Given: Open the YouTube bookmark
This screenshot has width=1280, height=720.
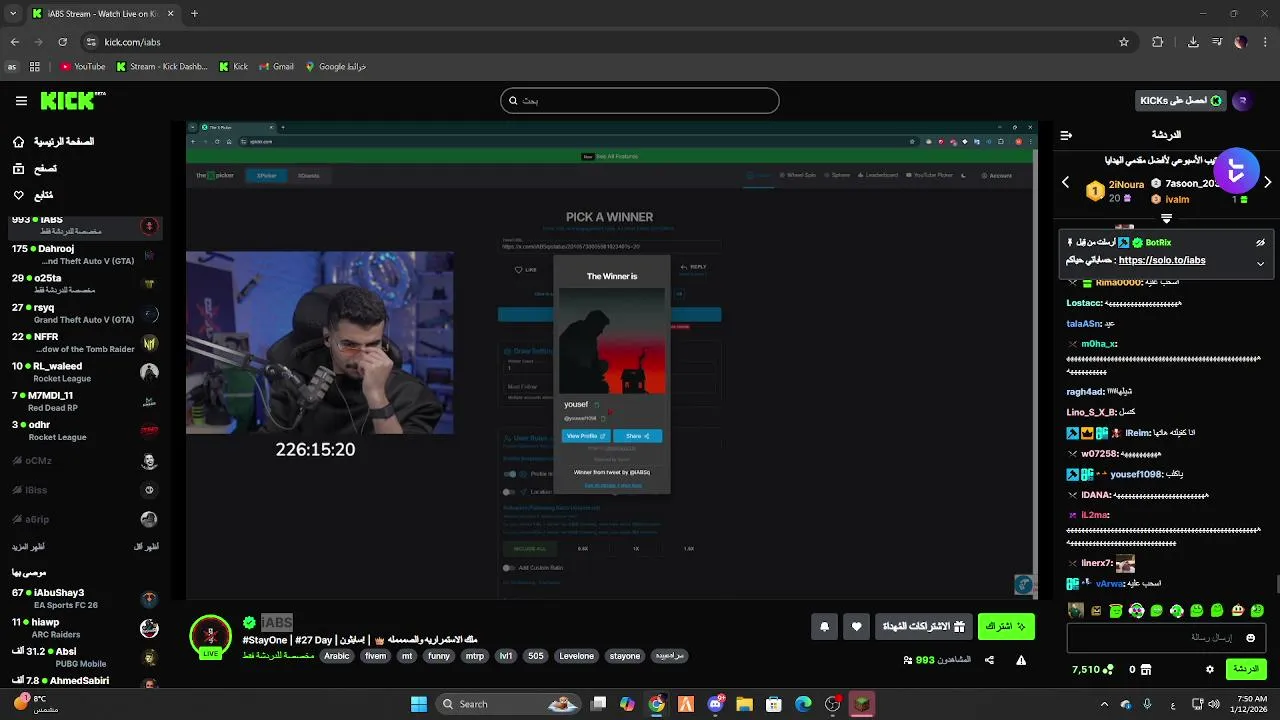Looking at the screenshot, I should pos(82,67).
